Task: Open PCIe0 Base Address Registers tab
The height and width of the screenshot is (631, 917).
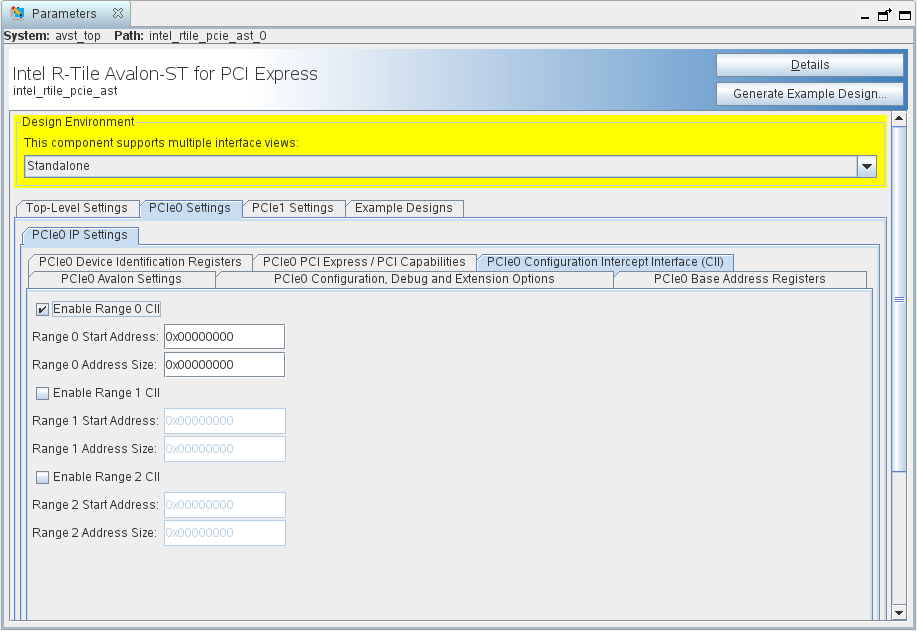Action: pos(740,279)
